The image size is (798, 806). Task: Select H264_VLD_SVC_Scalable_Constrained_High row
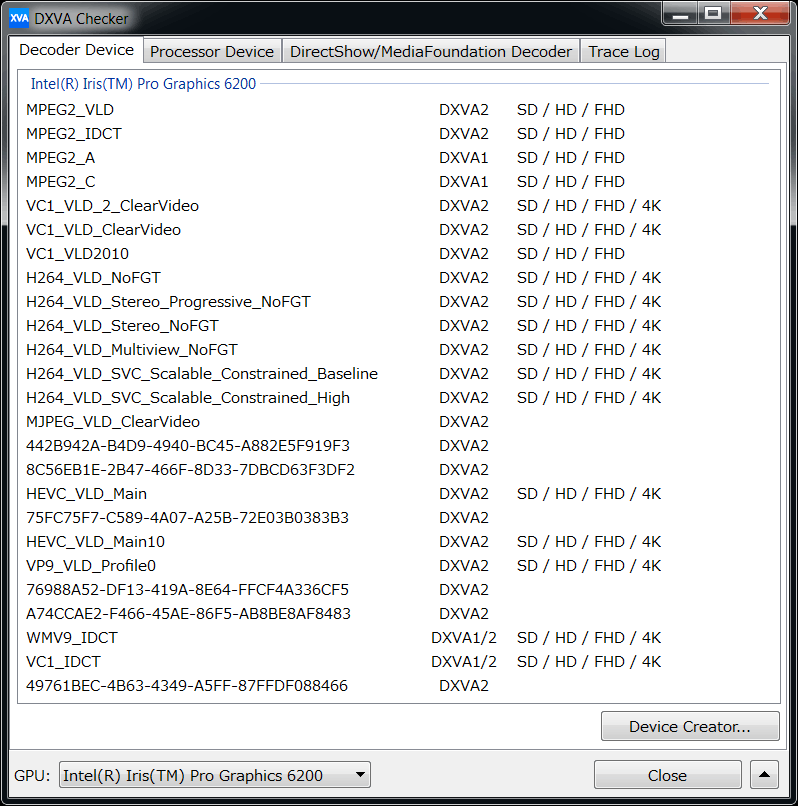click(398, 397)
